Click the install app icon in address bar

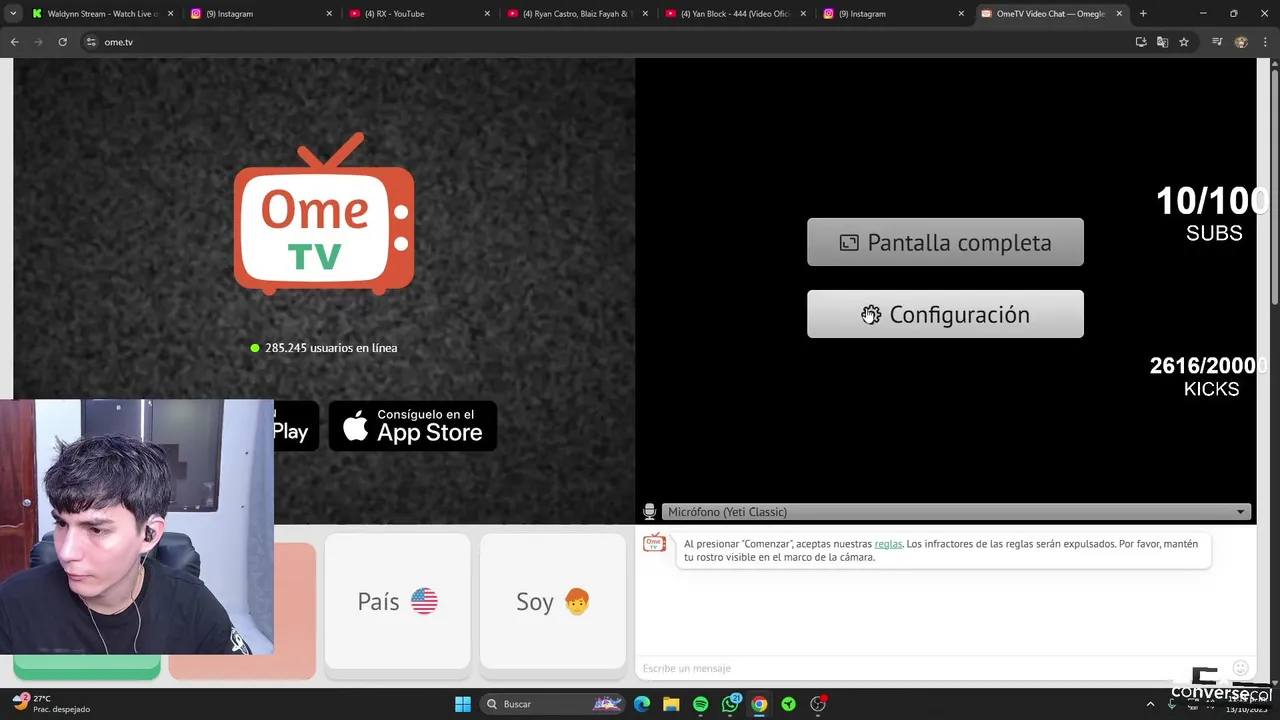(x=1141, y=42)
